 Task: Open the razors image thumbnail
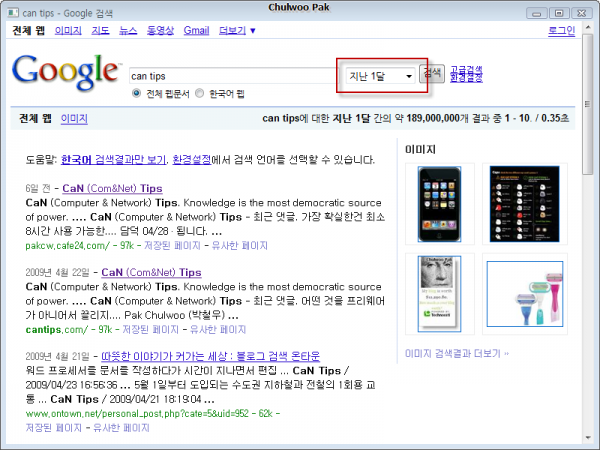click(x=525, y=294)
